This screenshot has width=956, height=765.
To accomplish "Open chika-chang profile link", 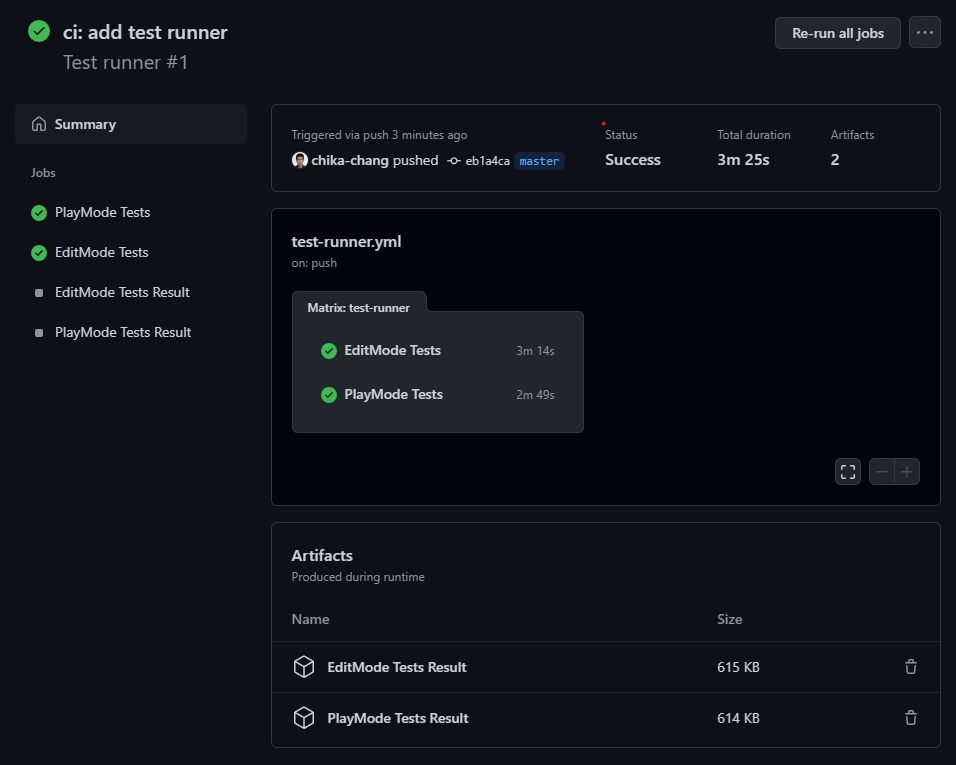I will tap(350, 160).
